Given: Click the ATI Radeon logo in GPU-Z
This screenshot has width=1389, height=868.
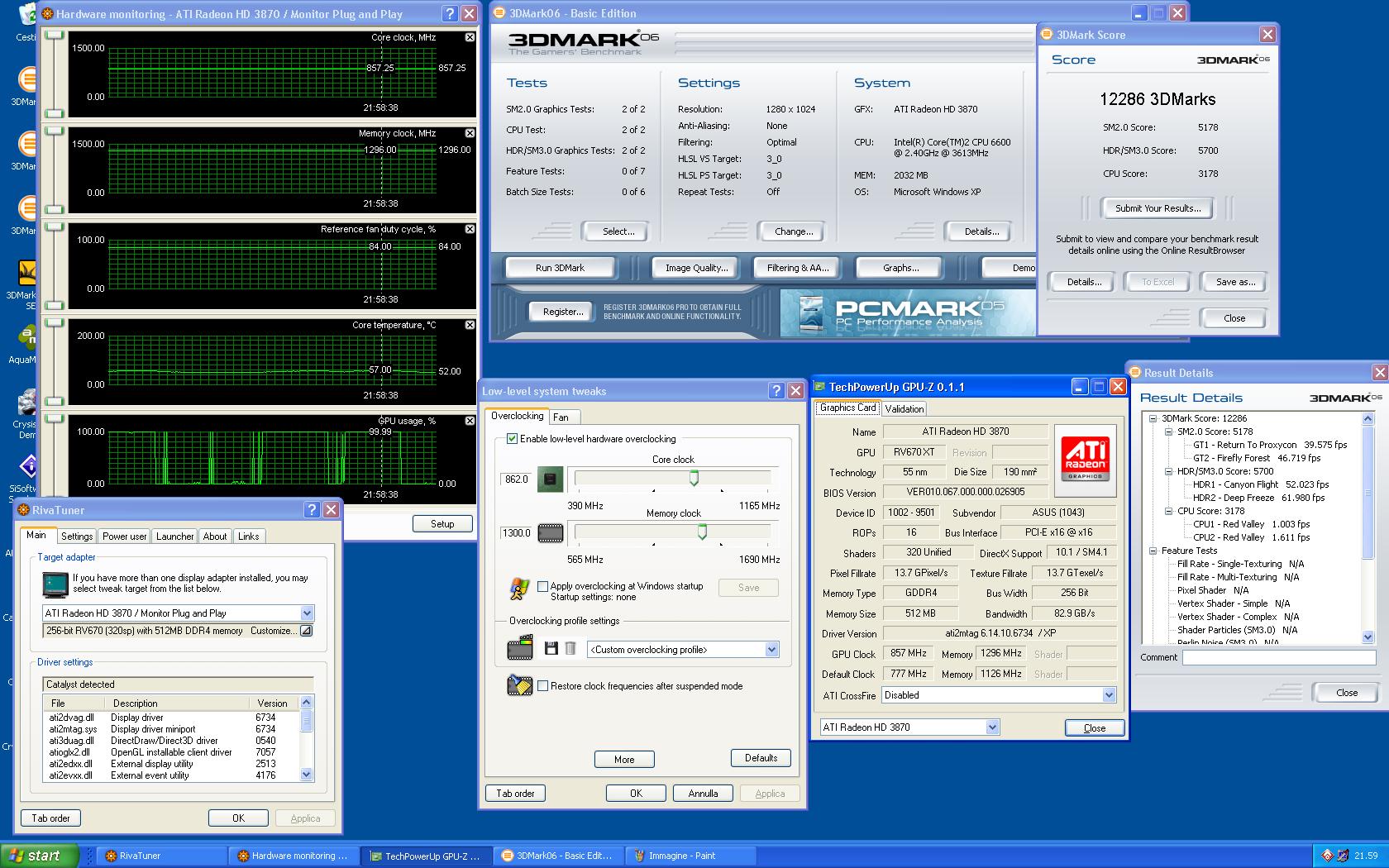Looking at the screenshot, I should coord(1085,459).
